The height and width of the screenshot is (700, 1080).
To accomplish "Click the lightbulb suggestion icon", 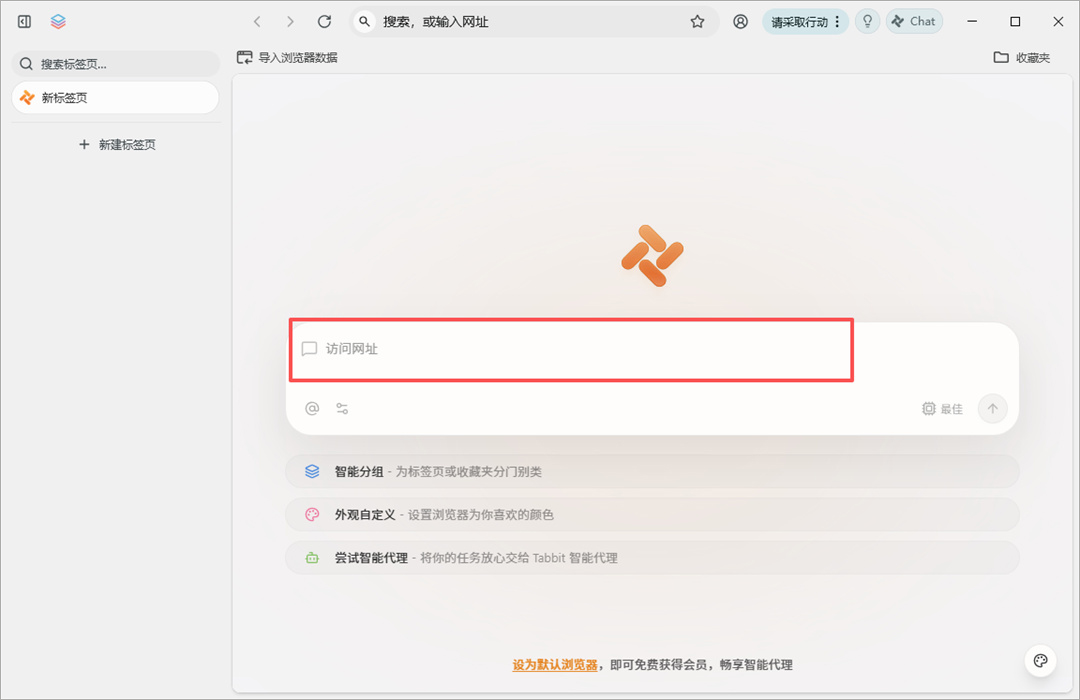I will coord(867,21).
